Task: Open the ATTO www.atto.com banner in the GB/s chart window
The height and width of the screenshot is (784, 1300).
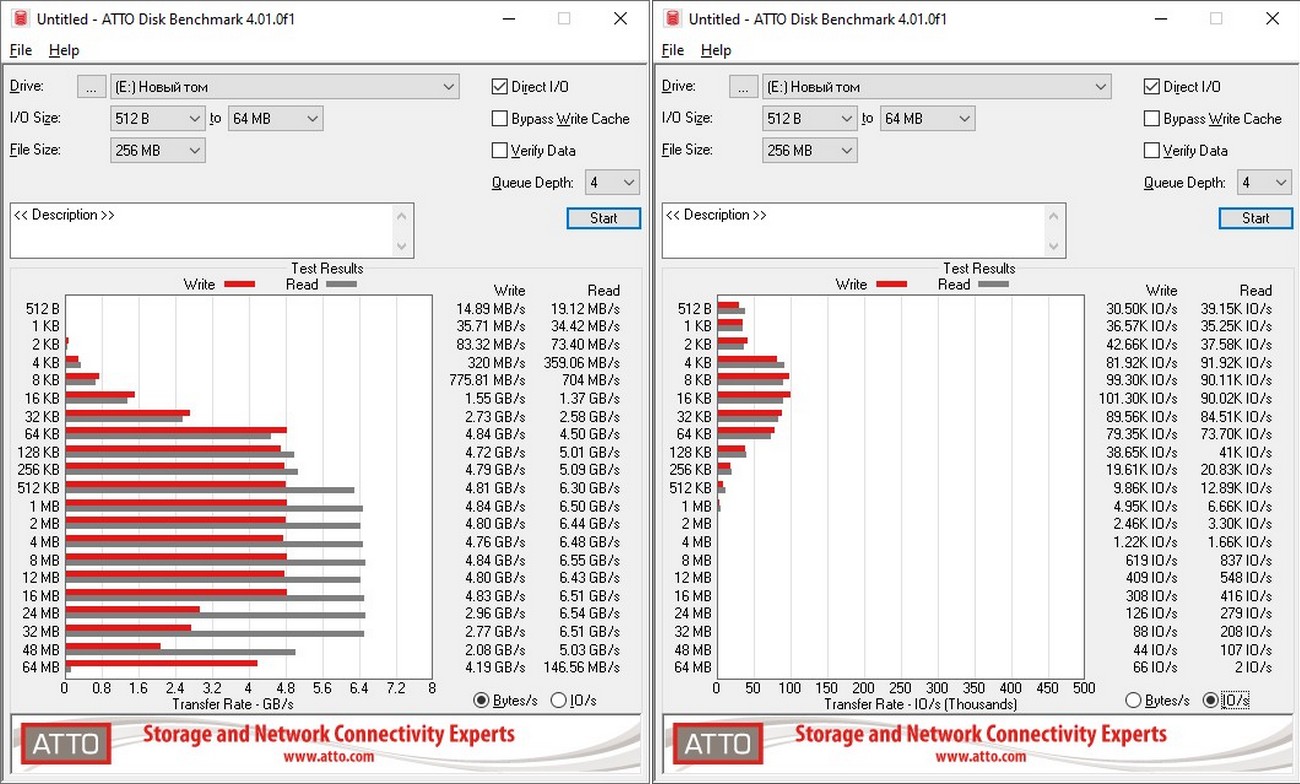Action: pyautogui.click(x=325, y=745)
